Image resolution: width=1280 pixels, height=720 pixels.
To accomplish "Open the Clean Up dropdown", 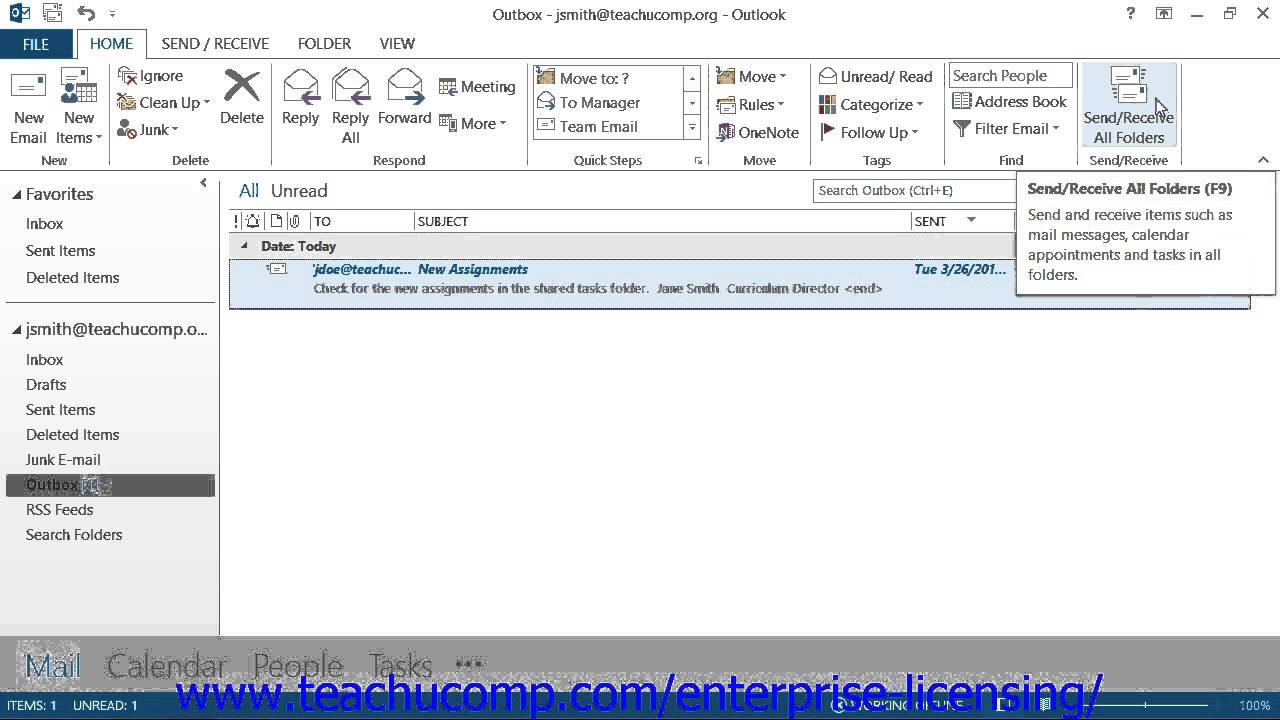I will point(164,102).
